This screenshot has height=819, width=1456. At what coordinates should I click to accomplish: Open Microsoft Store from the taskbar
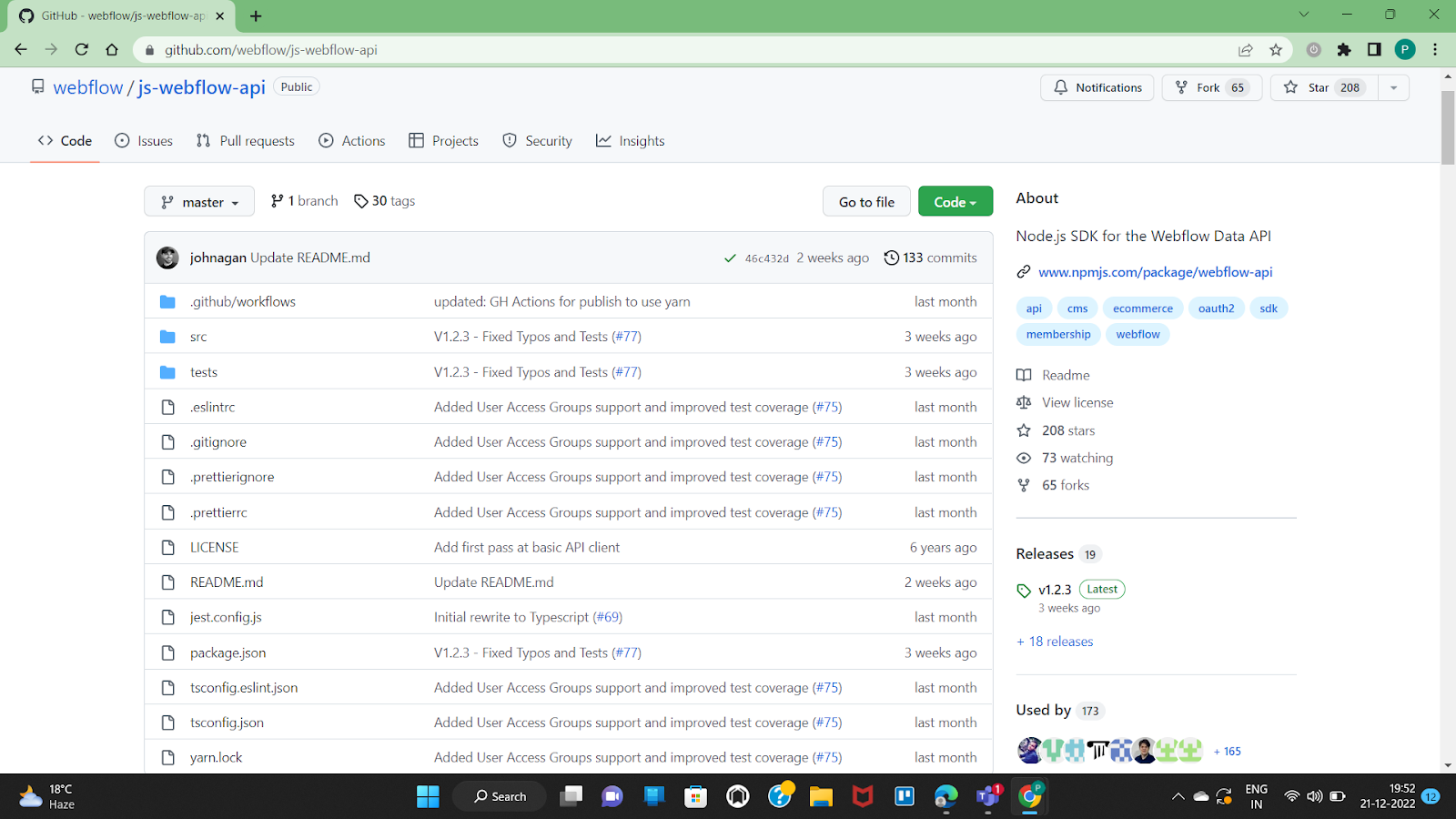click(x=696, y=796)
